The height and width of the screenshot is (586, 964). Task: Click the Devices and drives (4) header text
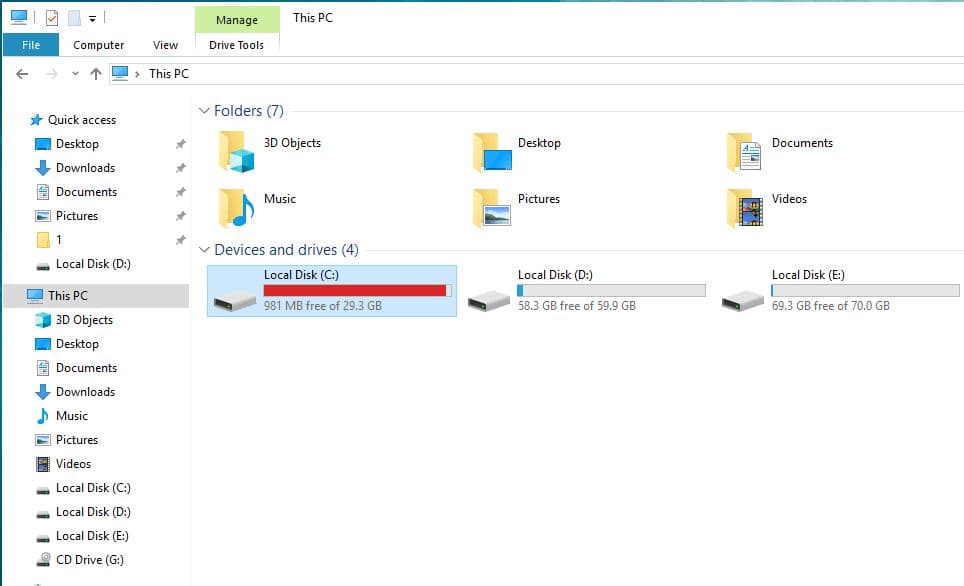[x=286, y=250]
